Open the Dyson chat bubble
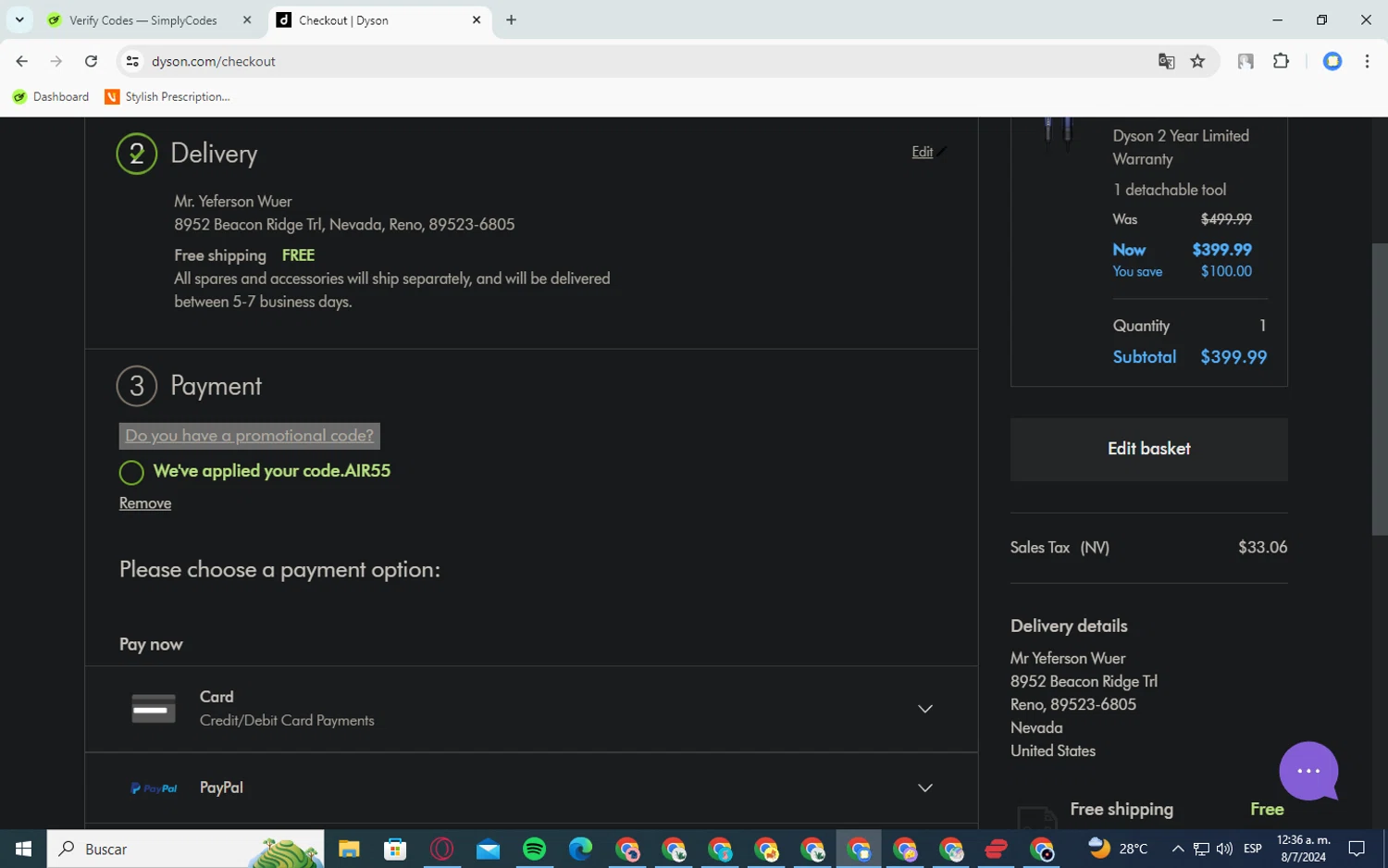This screenshot has height=868, width=1388. click(1308, 771)
